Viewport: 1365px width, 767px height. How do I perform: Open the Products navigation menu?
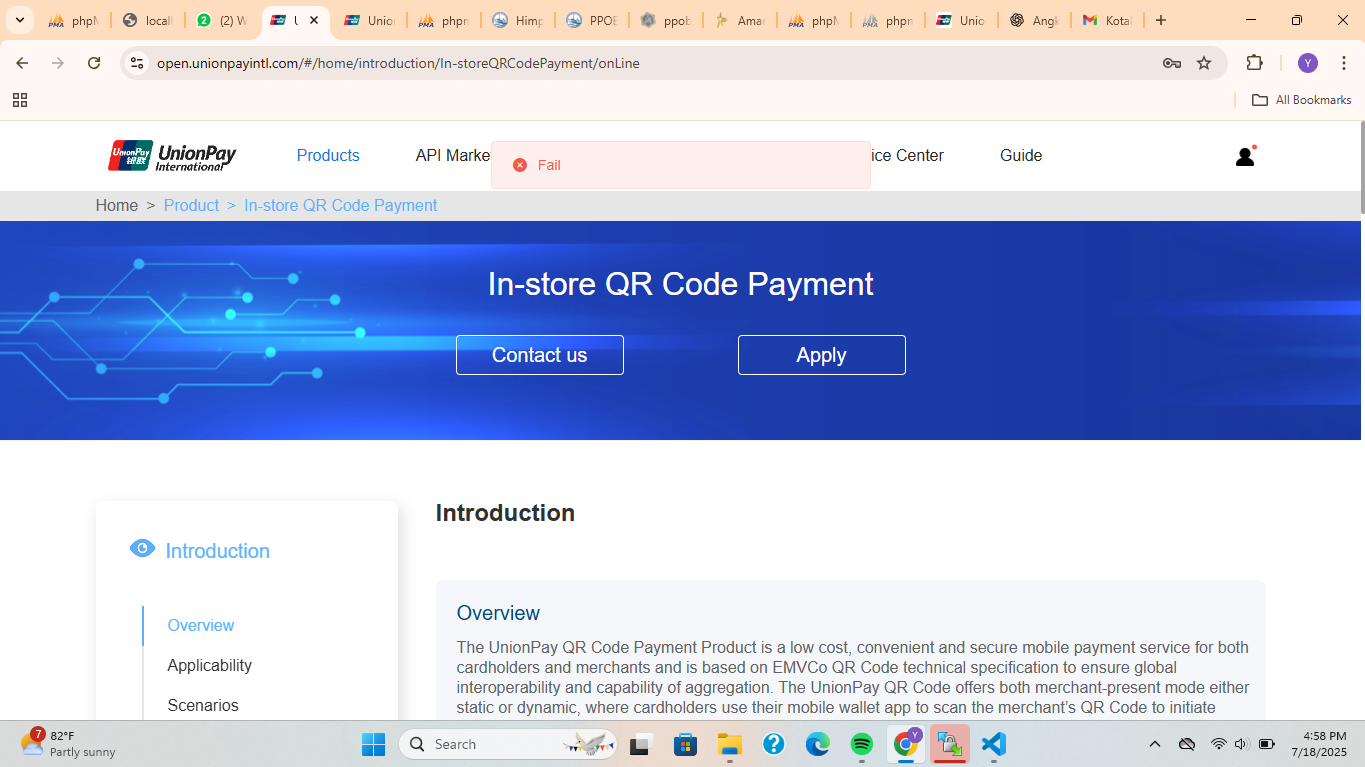tap(328, 155)
